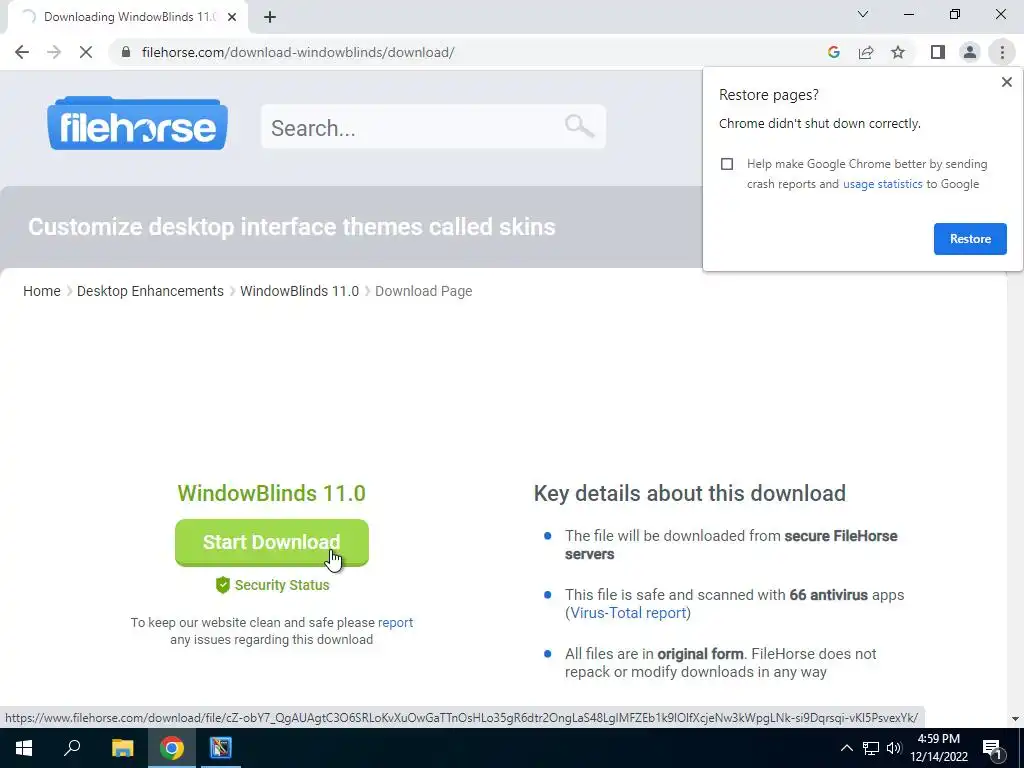This screenshot has width=1024, height=768.
Task: Click 'Key details about this download' heading
Action: point(690,493)
